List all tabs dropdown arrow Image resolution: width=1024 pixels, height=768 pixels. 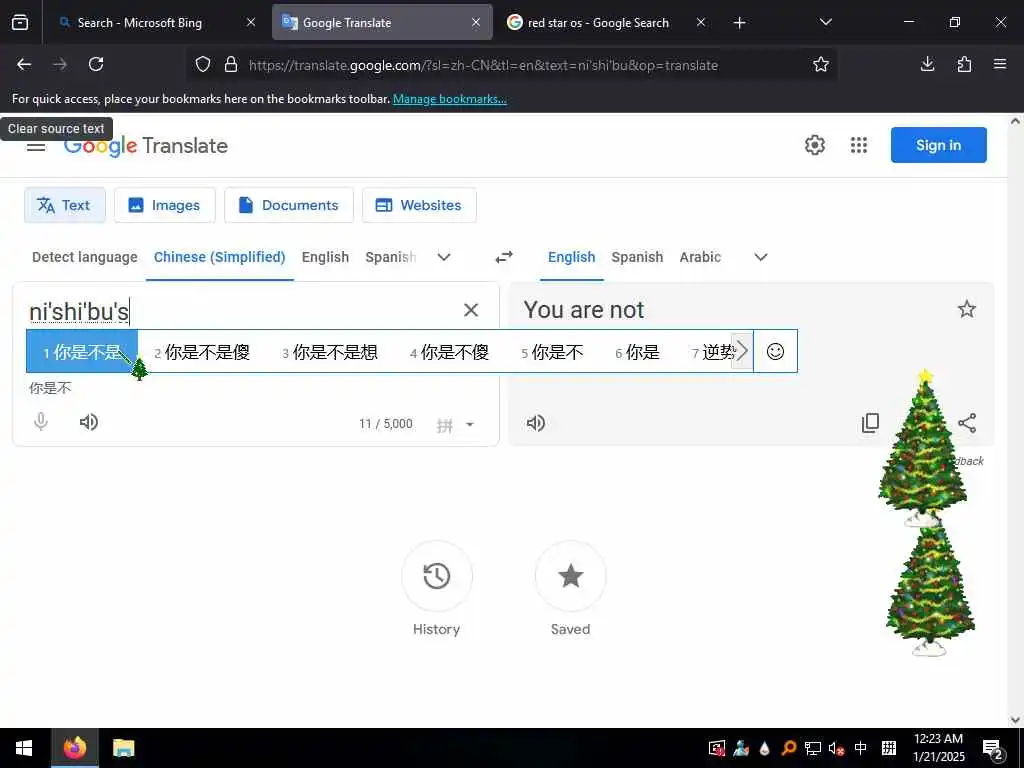point(825,22)
